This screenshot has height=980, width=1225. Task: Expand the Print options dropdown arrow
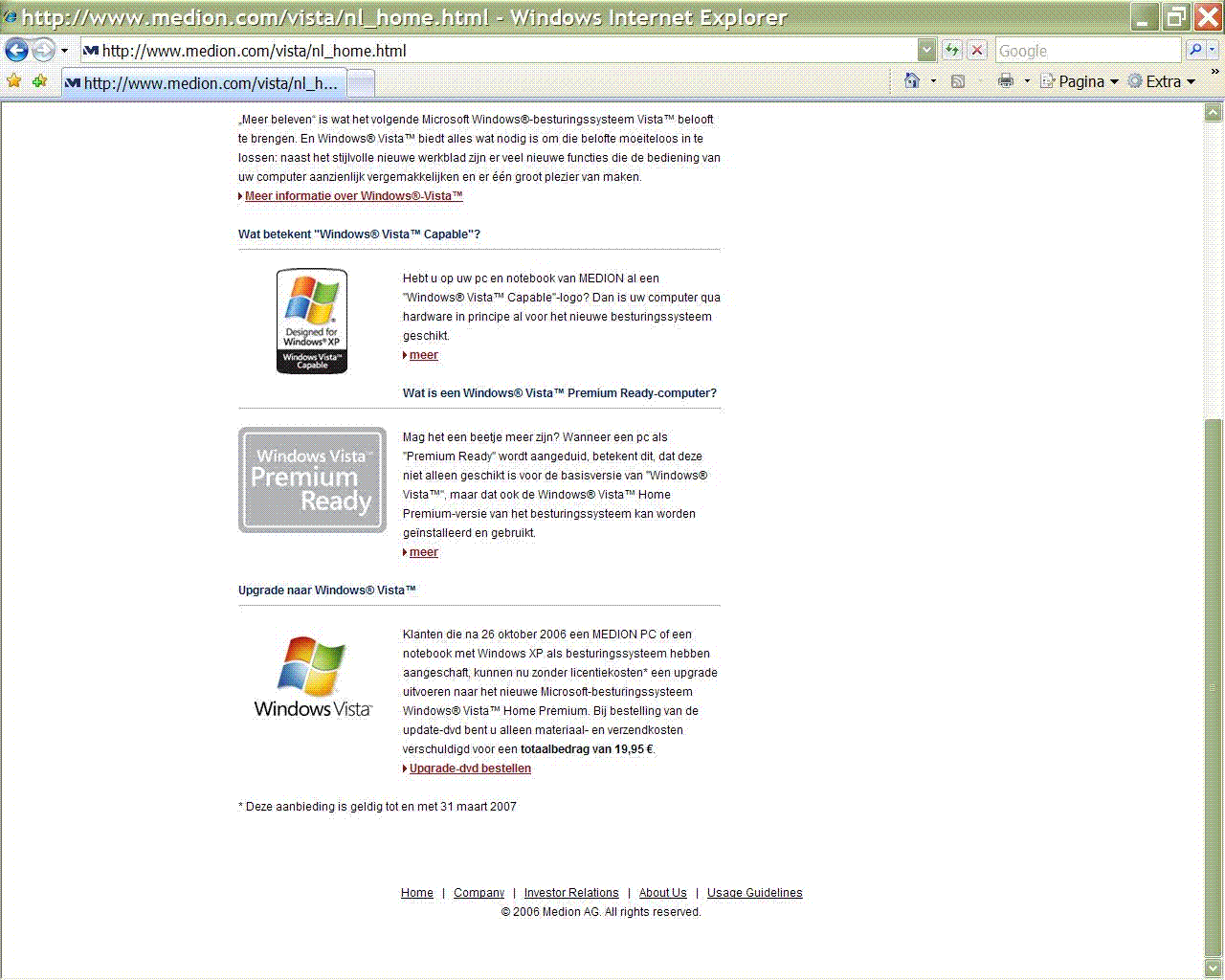1027,81
